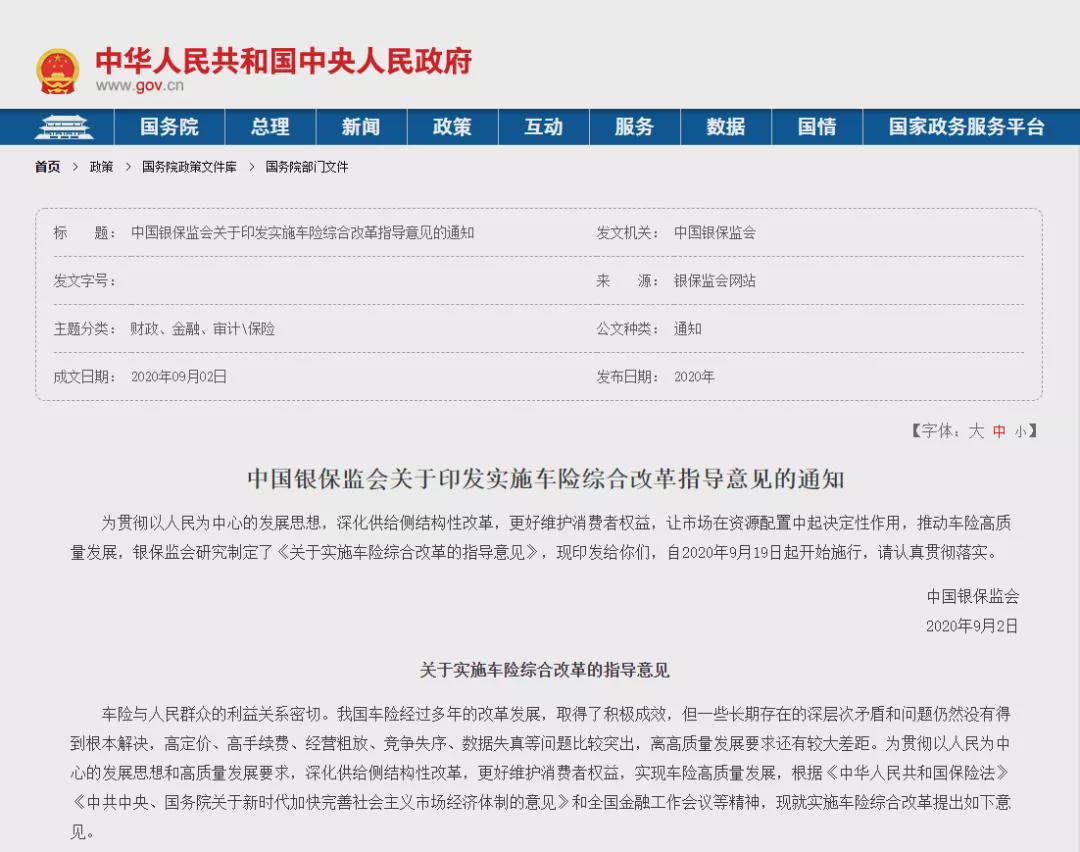1080x852 pixels.
Task: Click the site title 中华人民共和国中央人民政府
Action: click(x=283, y=61)
